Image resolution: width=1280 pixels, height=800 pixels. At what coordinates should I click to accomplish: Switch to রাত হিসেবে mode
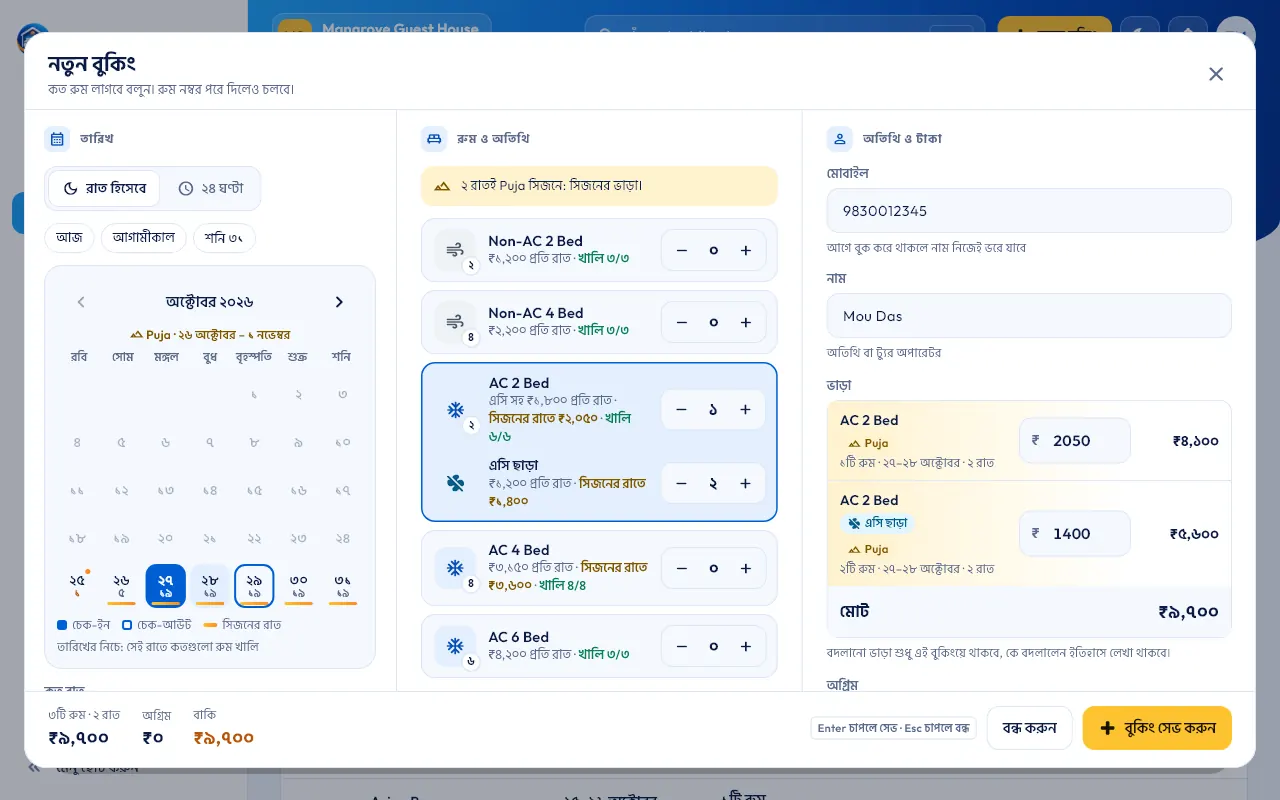[x=104, y=188]
